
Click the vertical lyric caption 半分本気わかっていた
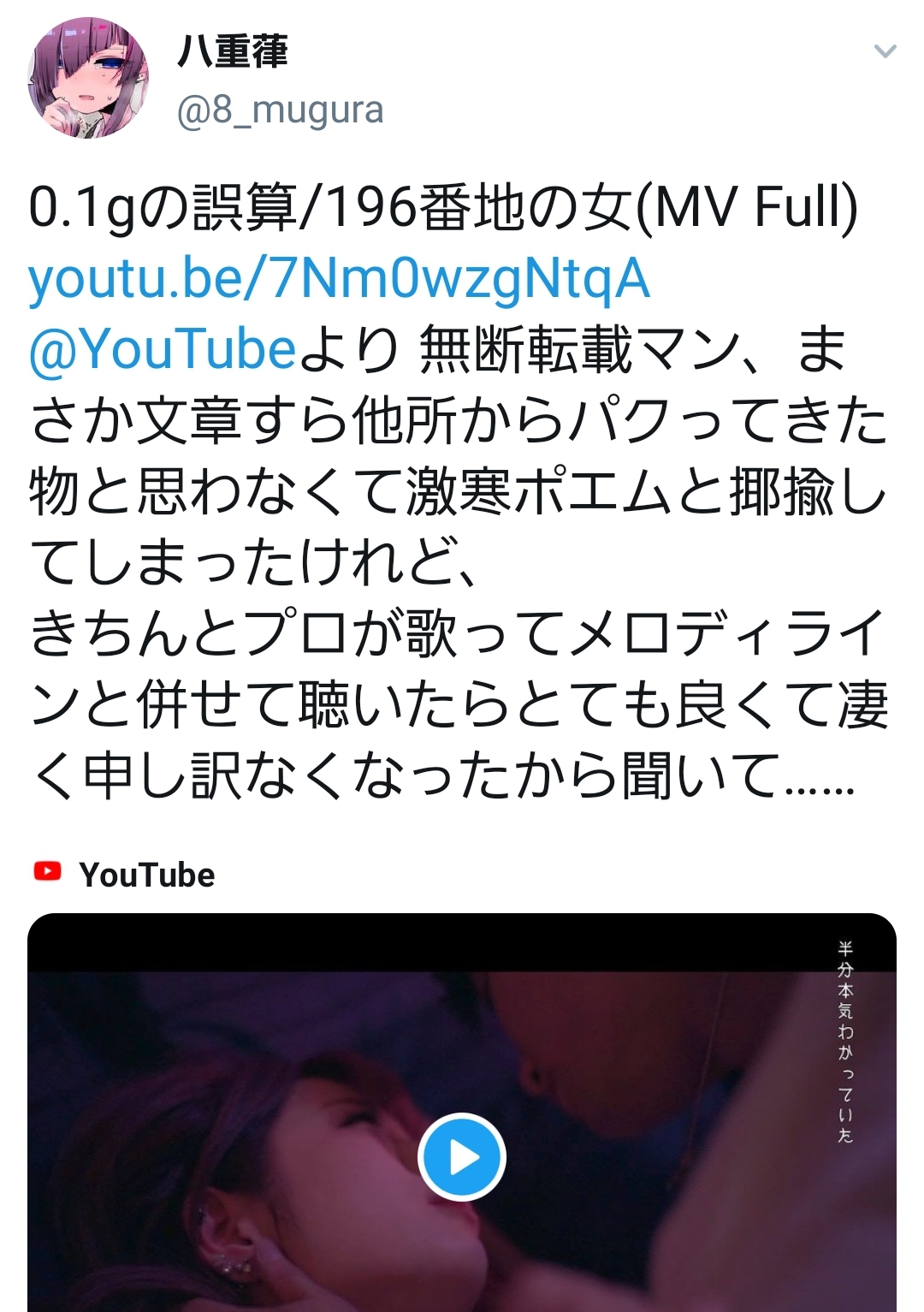point(845,1042)
